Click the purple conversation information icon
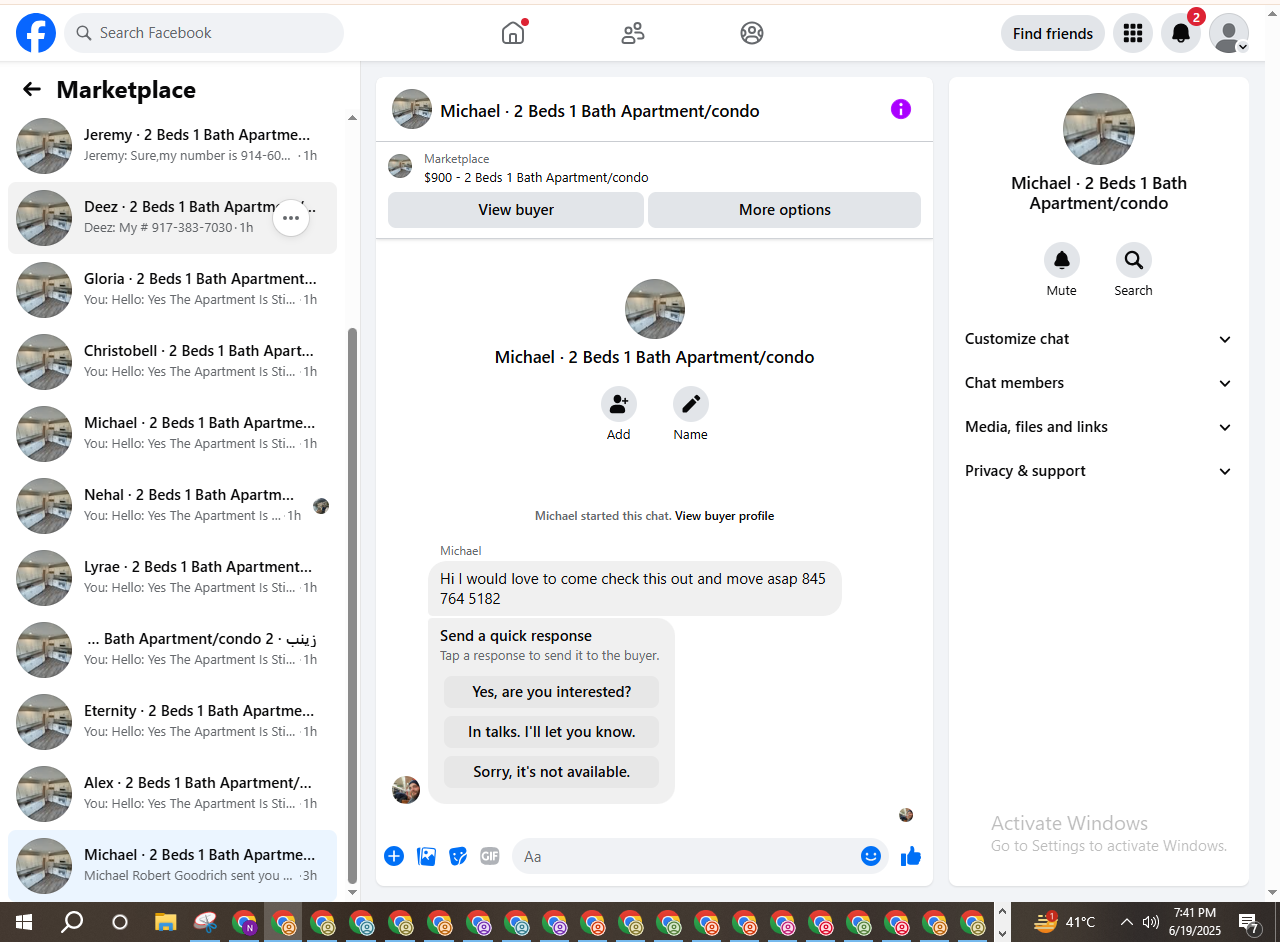Viewport: 1280px width, 942px height. tap(901, 109)
